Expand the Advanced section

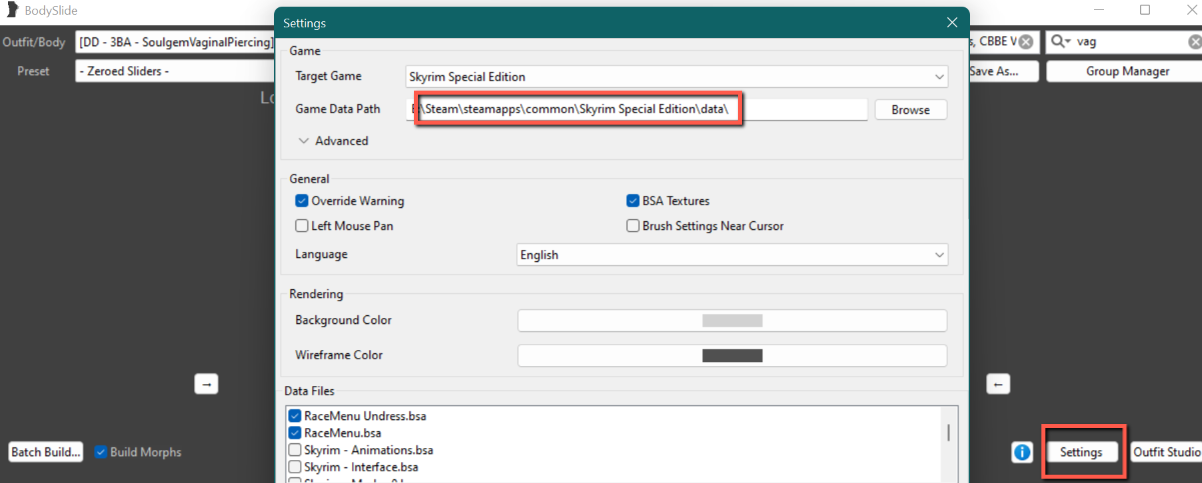tap(333, 141)
